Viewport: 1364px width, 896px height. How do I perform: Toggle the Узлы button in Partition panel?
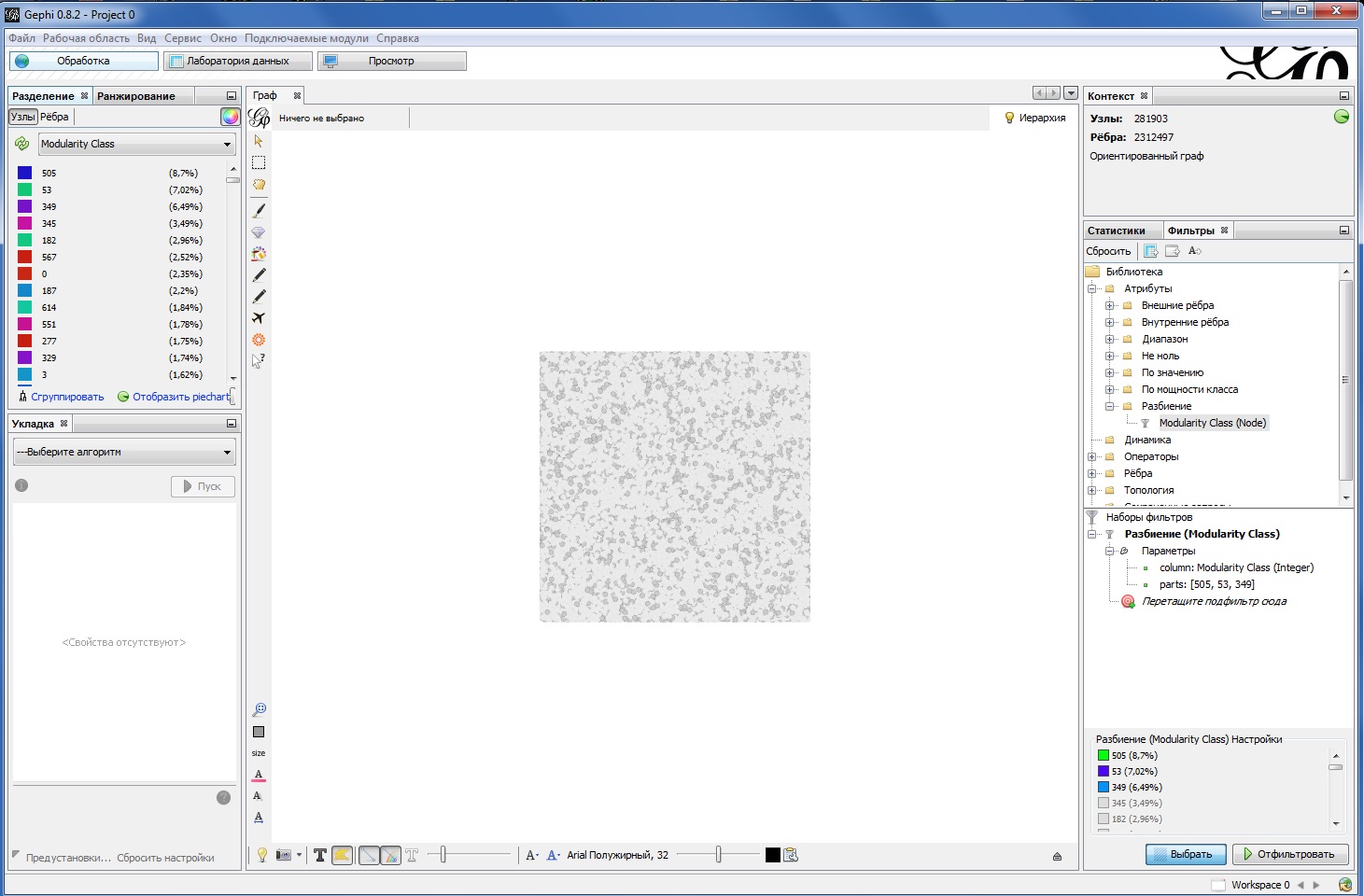pos(22,117)
